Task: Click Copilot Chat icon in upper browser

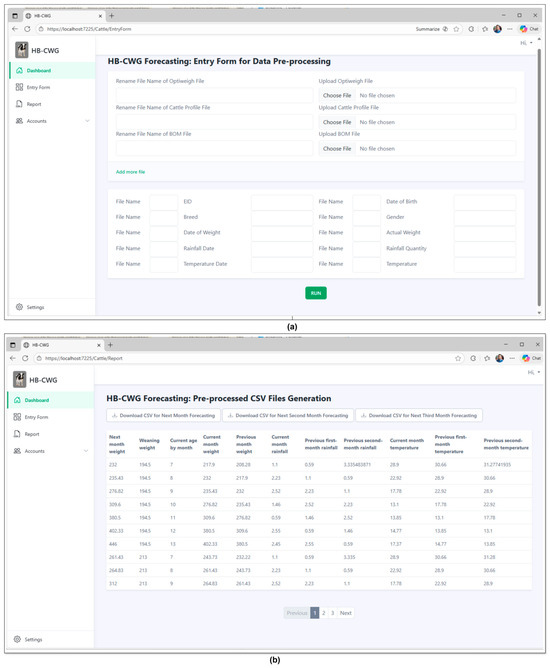Action: (x=529, y=29)
